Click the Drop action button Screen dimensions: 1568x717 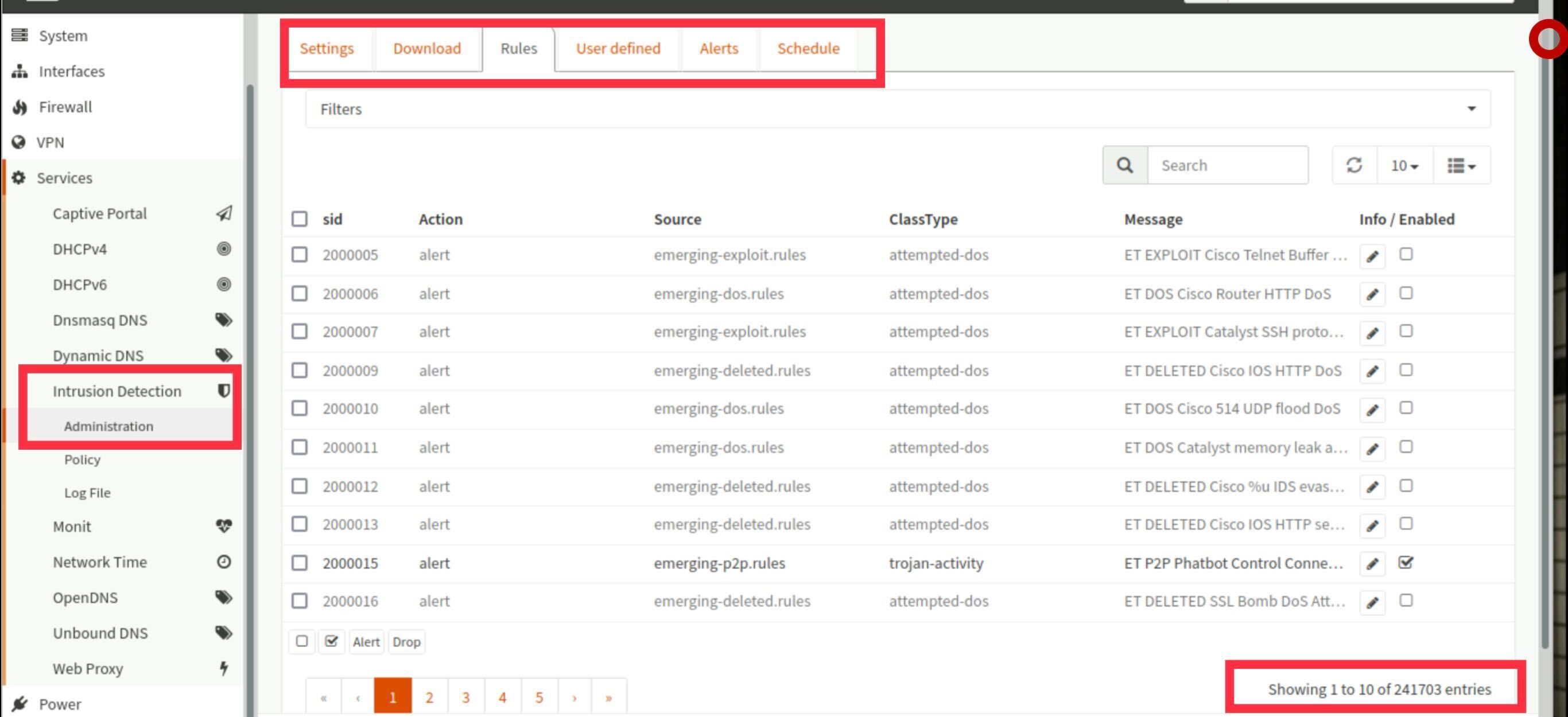[406, 642]
